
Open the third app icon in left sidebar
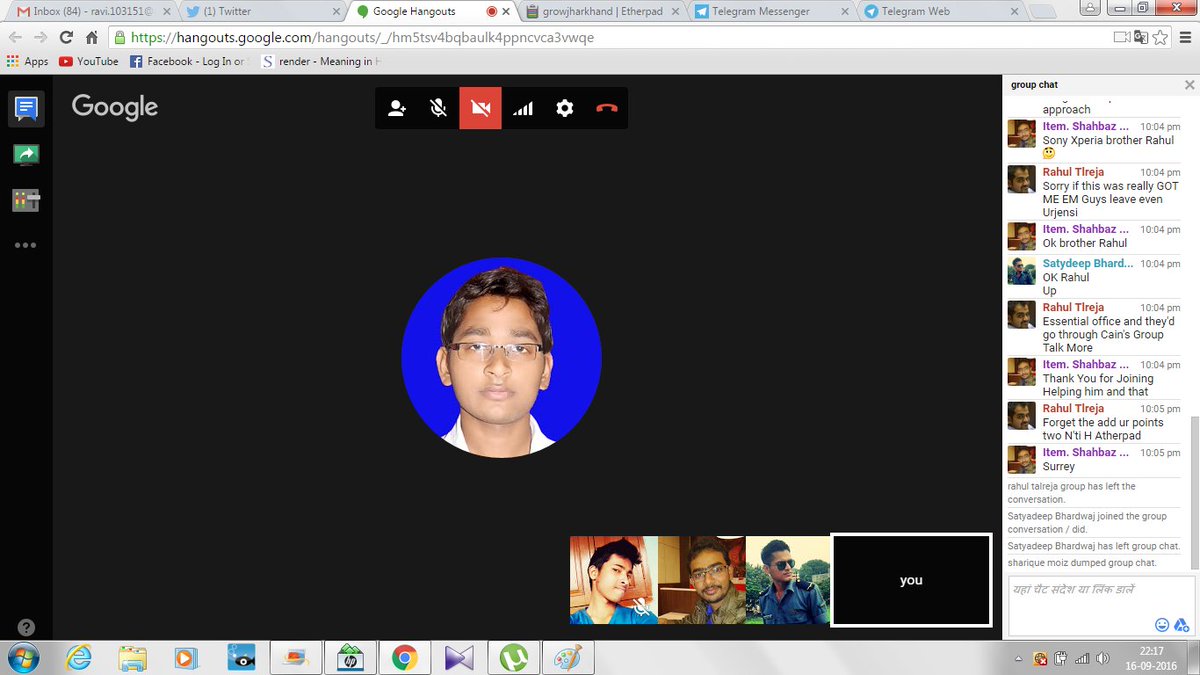click(26, 200)
